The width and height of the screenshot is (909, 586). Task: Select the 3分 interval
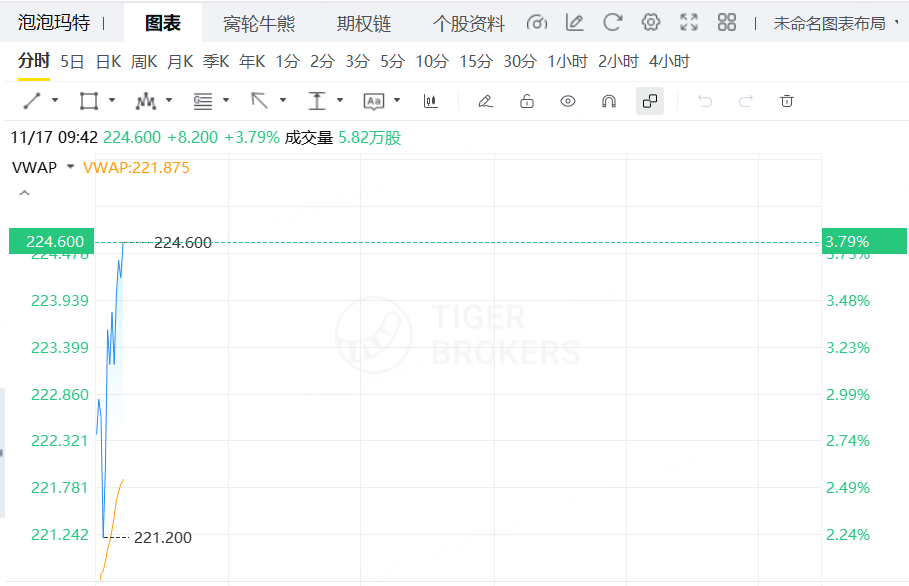pos(357,61)
